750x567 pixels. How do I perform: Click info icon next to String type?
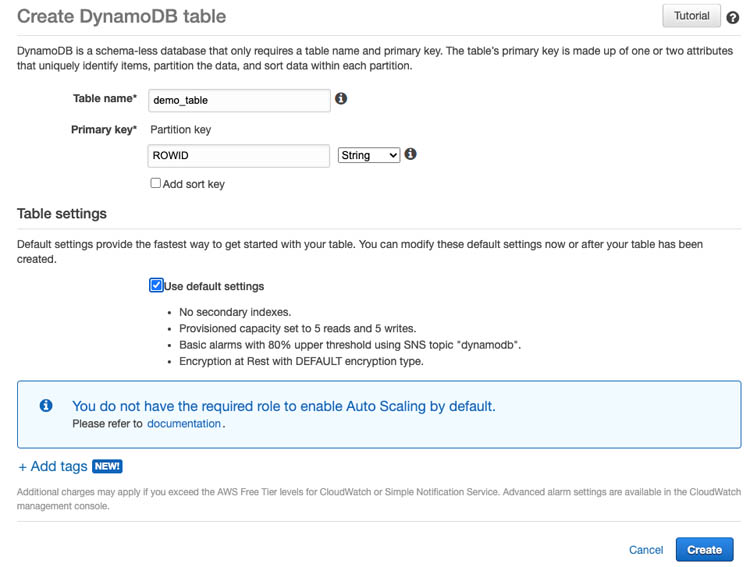tap(410, 154)
